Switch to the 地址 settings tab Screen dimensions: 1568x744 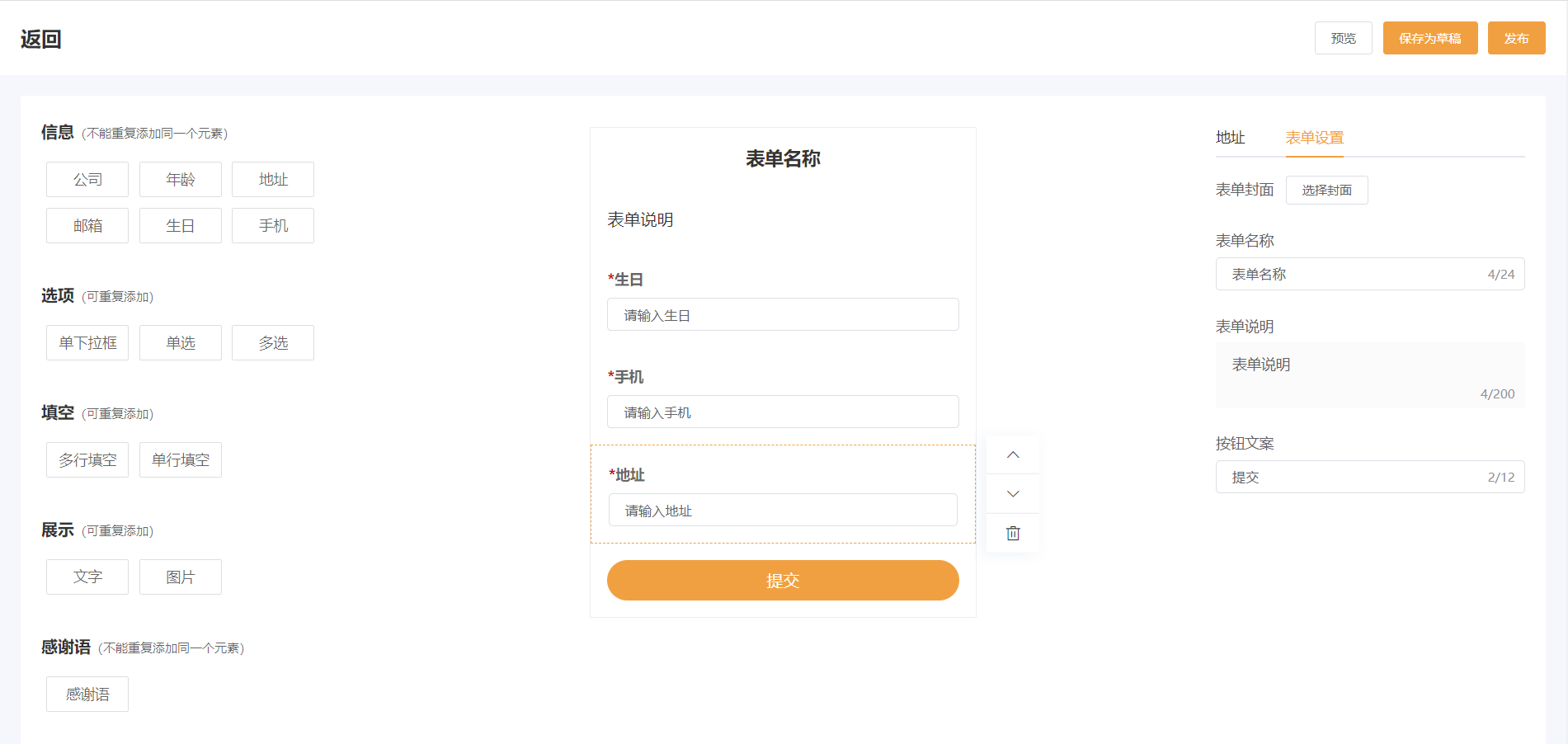tap(1230, 138)
